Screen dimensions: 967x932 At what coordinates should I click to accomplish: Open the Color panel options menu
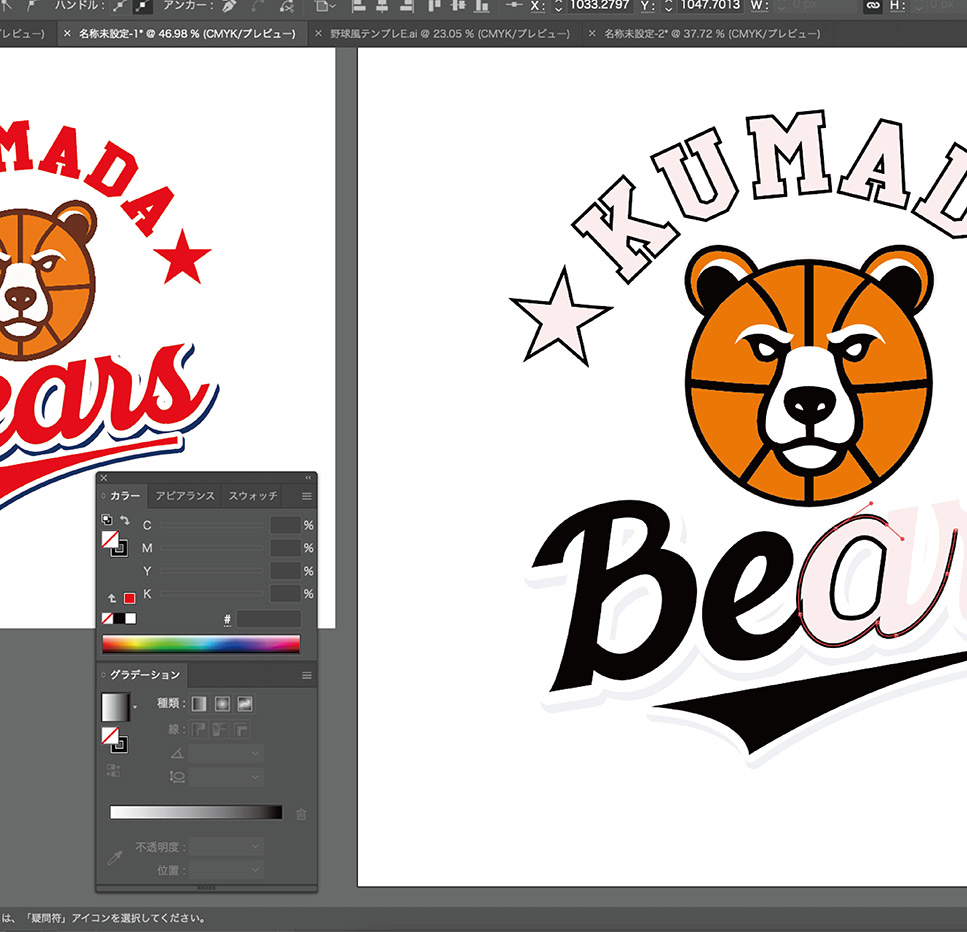click(x=307, y=496)
